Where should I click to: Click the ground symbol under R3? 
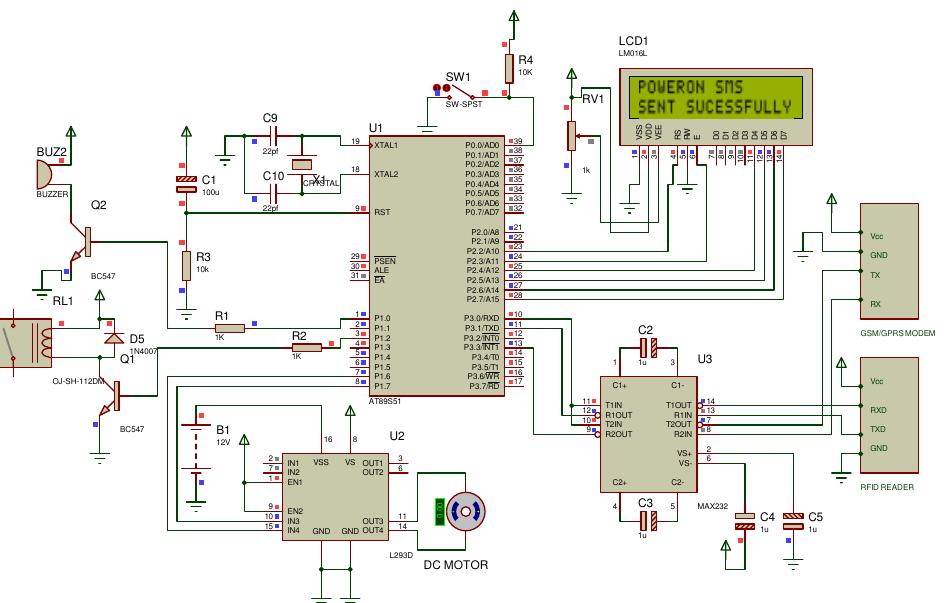coord(186,315)
